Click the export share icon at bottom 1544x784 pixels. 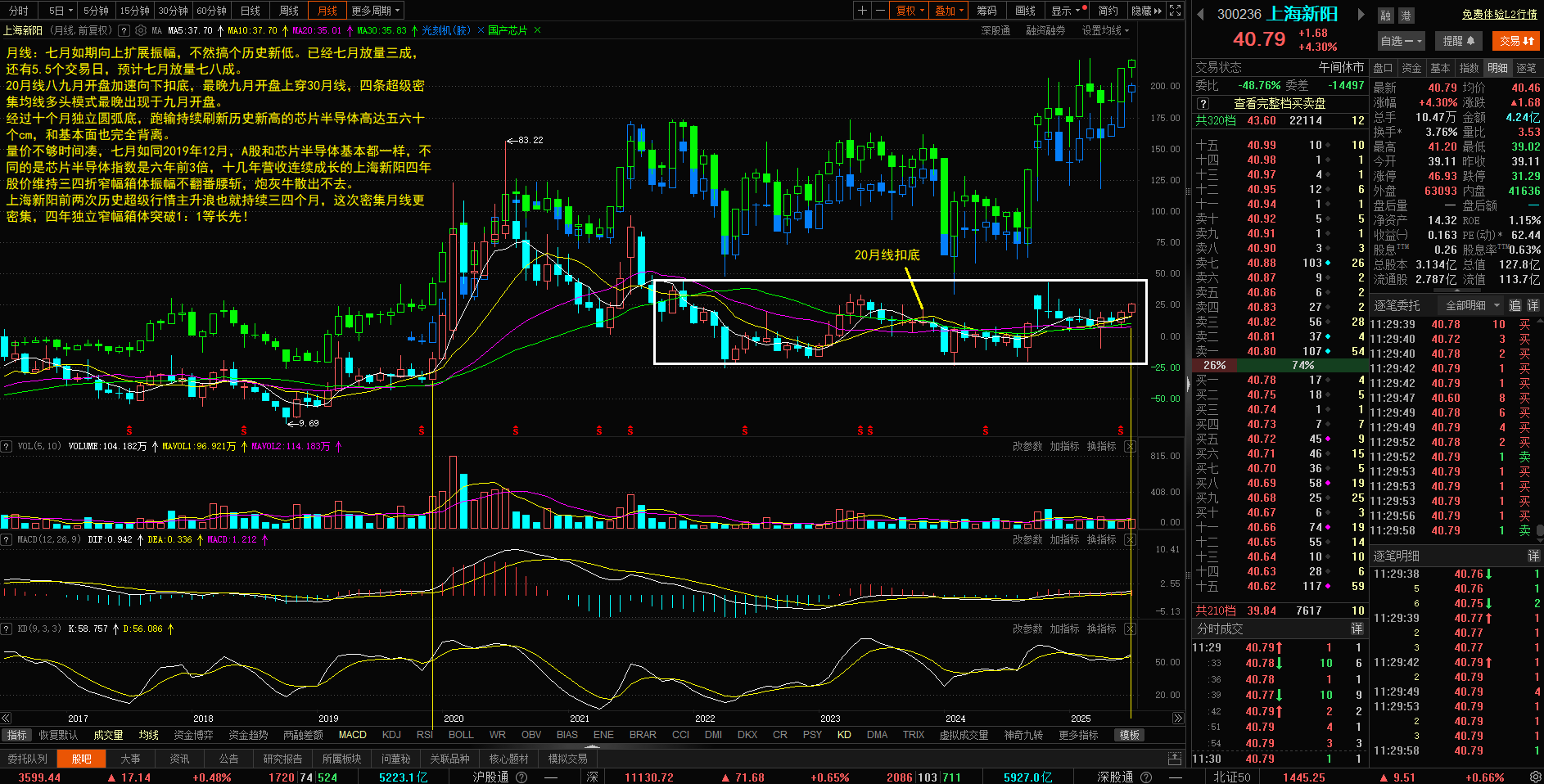1175,759
